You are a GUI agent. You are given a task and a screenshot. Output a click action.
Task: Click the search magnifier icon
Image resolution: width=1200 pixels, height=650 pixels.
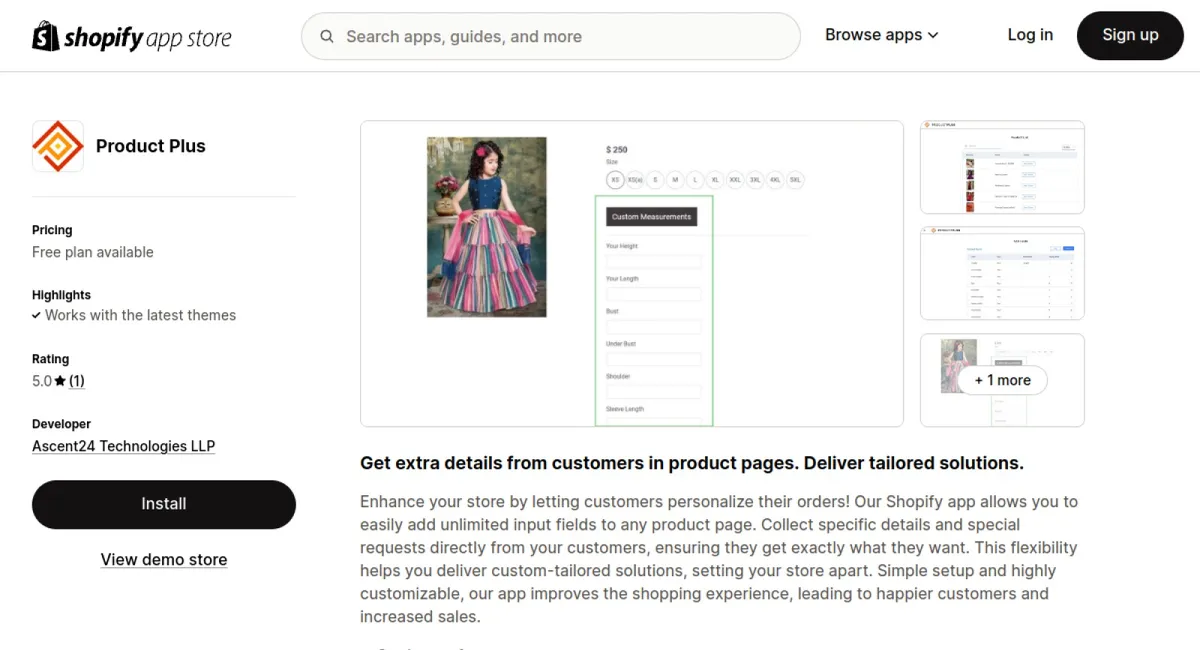pyautogui.click(x=327, y=37)
